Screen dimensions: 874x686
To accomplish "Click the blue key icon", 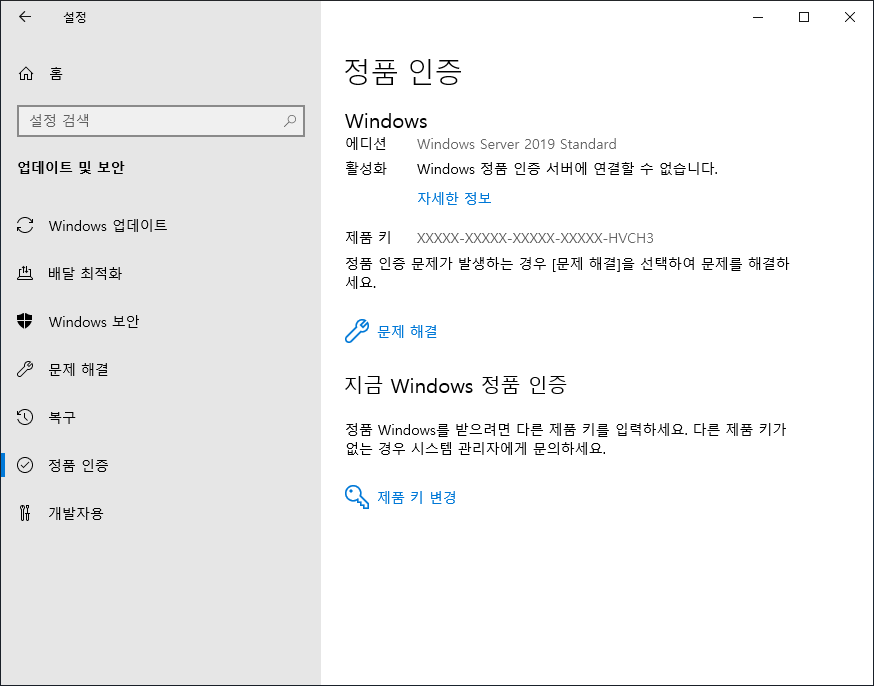I will (x=357, y=497).
